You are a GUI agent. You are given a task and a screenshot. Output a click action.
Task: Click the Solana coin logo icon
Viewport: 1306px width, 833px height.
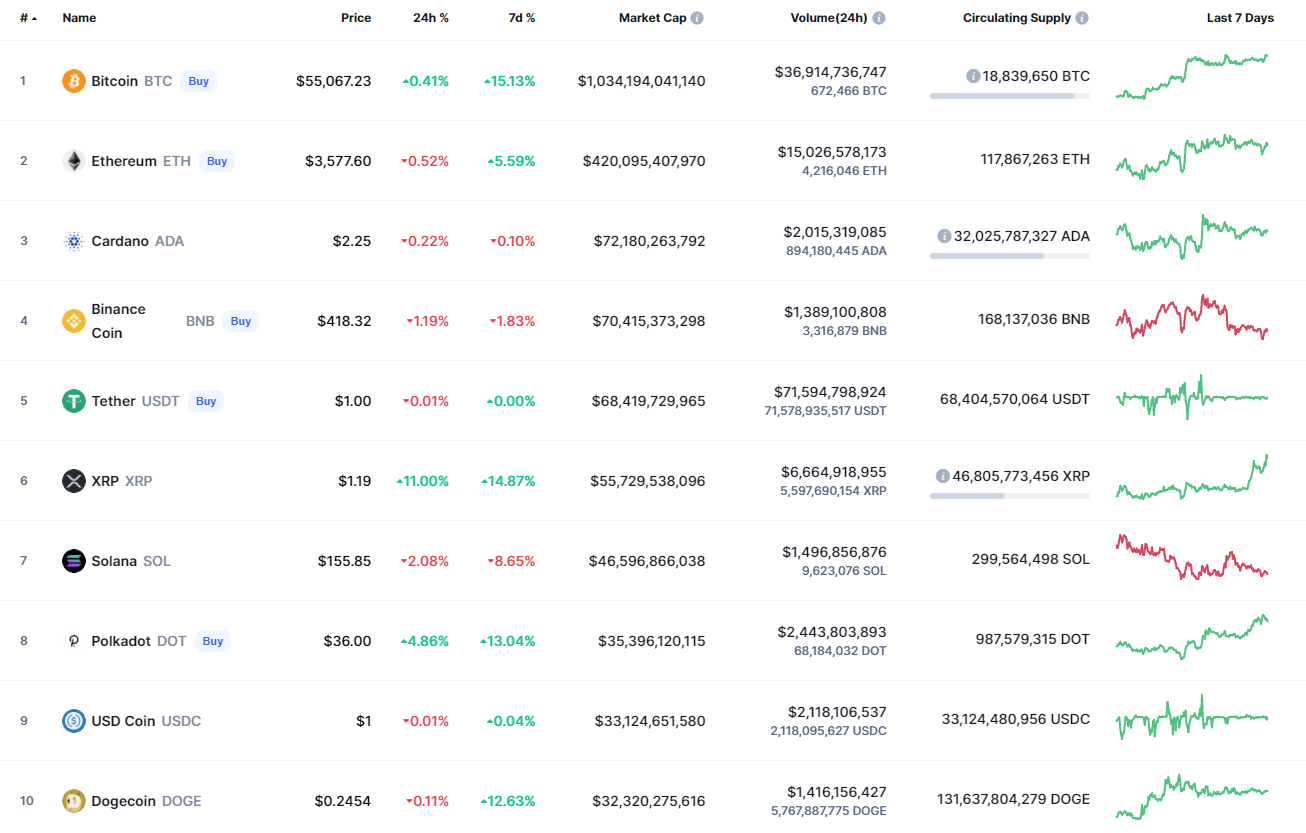pyautogui.click(x=74, y=561)
